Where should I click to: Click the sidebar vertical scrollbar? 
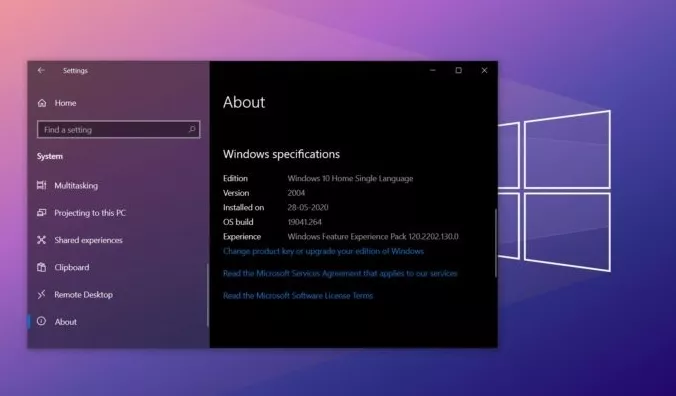207,295
